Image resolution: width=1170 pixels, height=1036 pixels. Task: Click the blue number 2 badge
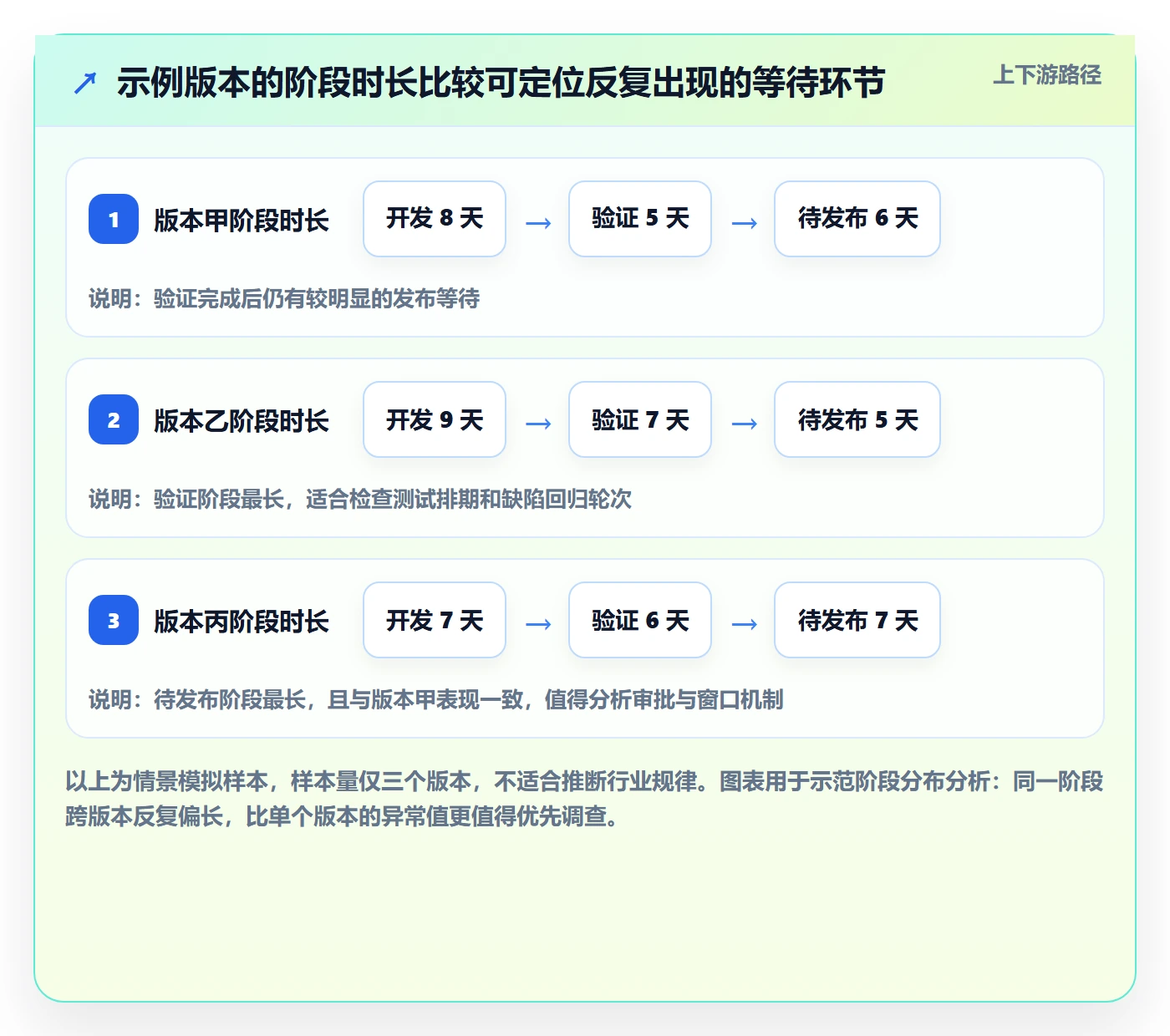click(x=114, y=419)
